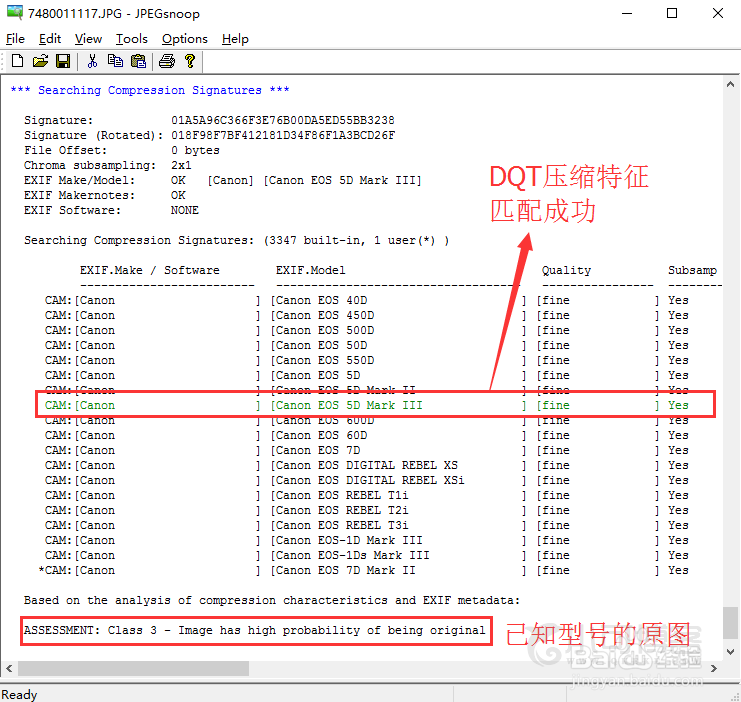This screenshot has width=741, height=702.
Task: Click the EXIF Make/Model line
Action: coord(223,180)
